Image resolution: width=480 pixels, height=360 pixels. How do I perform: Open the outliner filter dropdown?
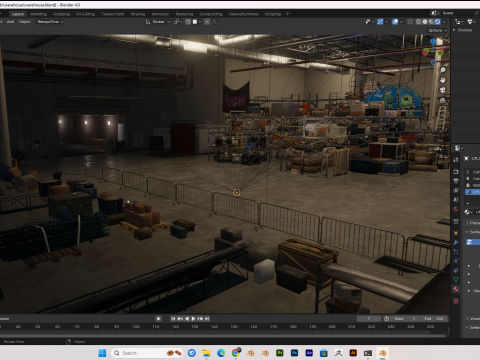pos(471,22)
